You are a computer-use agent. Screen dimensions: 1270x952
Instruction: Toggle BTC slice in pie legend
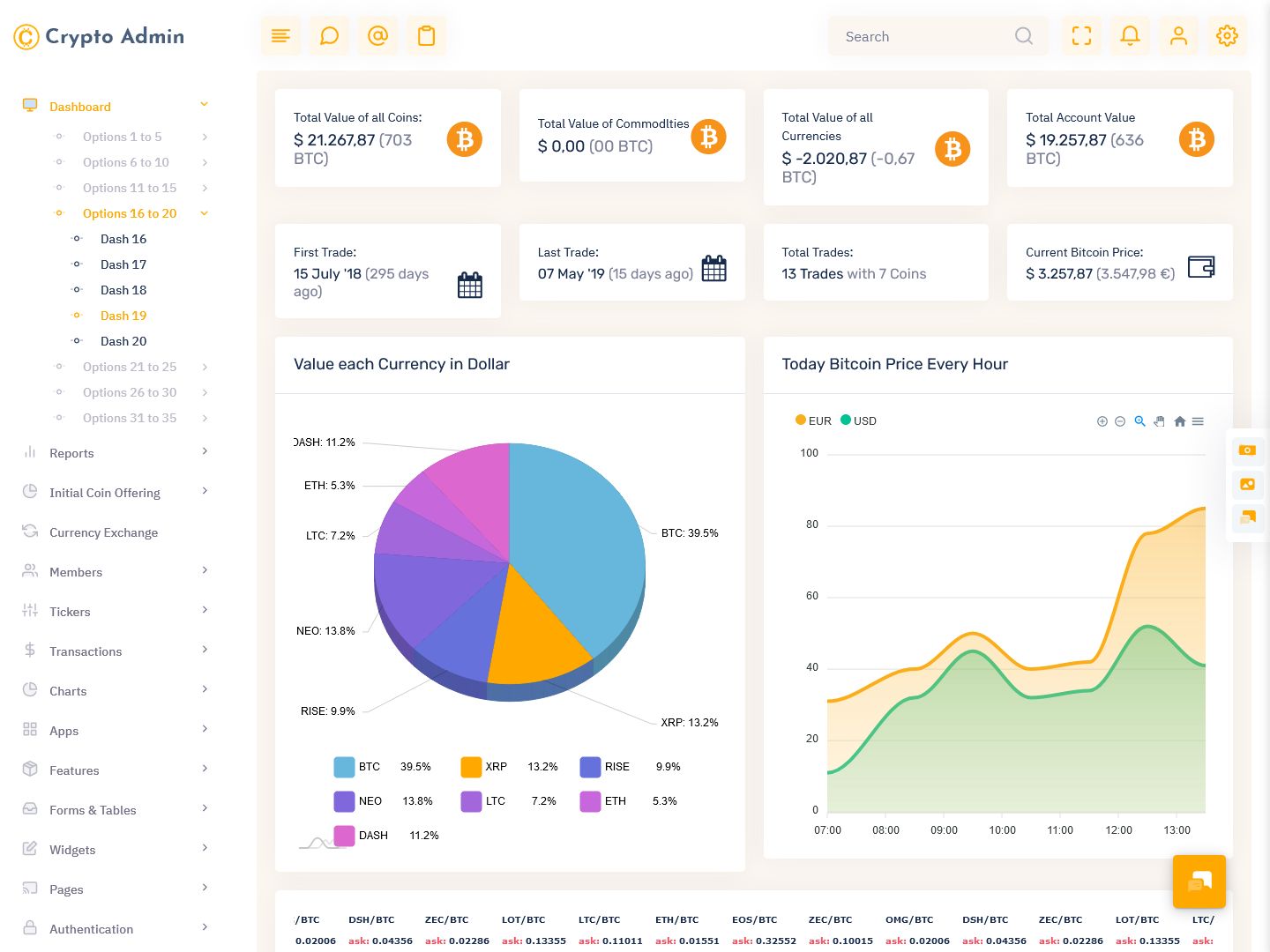coord(382,767)
